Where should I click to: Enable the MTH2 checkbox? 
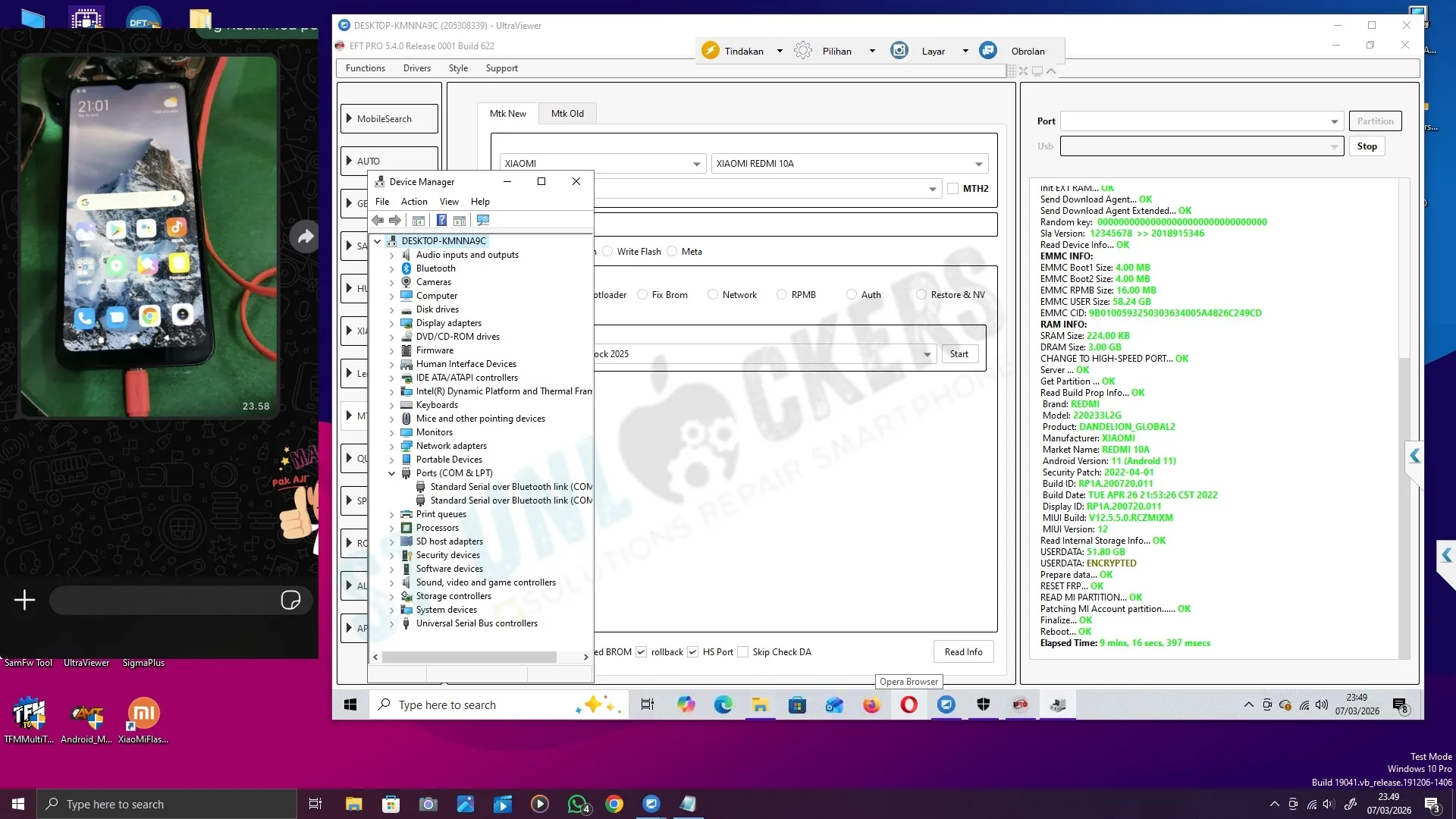tap(953, 189)
